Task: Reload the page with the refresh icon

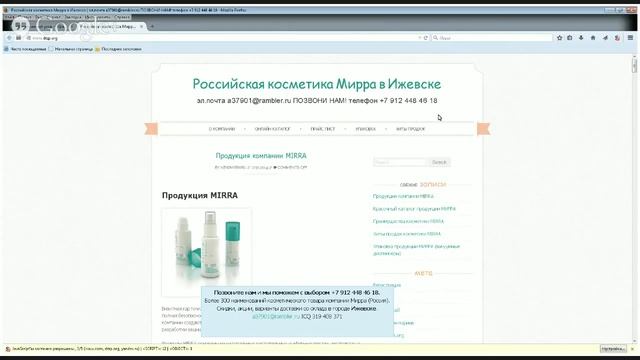Action: [426, 38]
